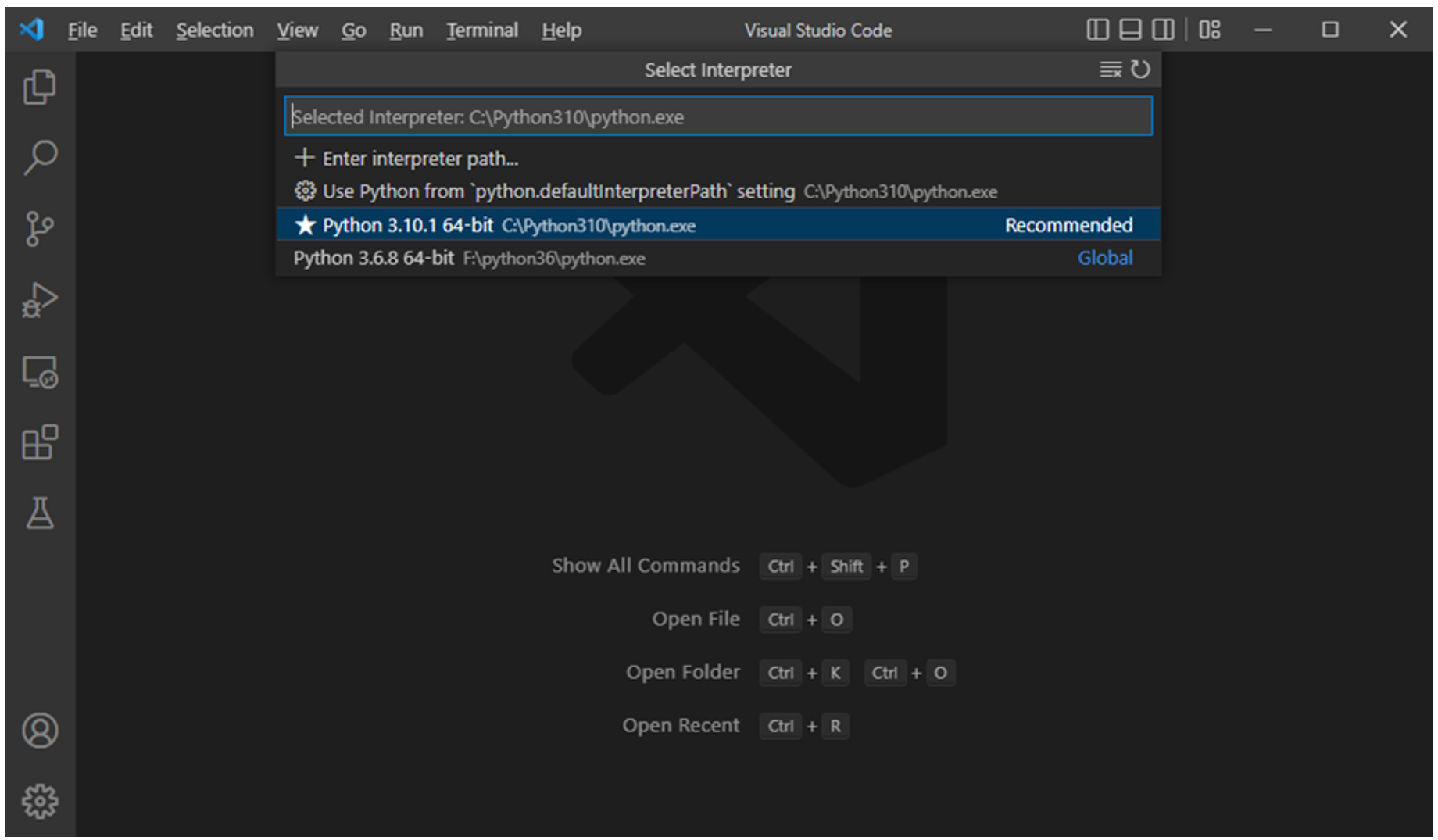
Task: Open the Extensions view
Action: pos(39,443)
